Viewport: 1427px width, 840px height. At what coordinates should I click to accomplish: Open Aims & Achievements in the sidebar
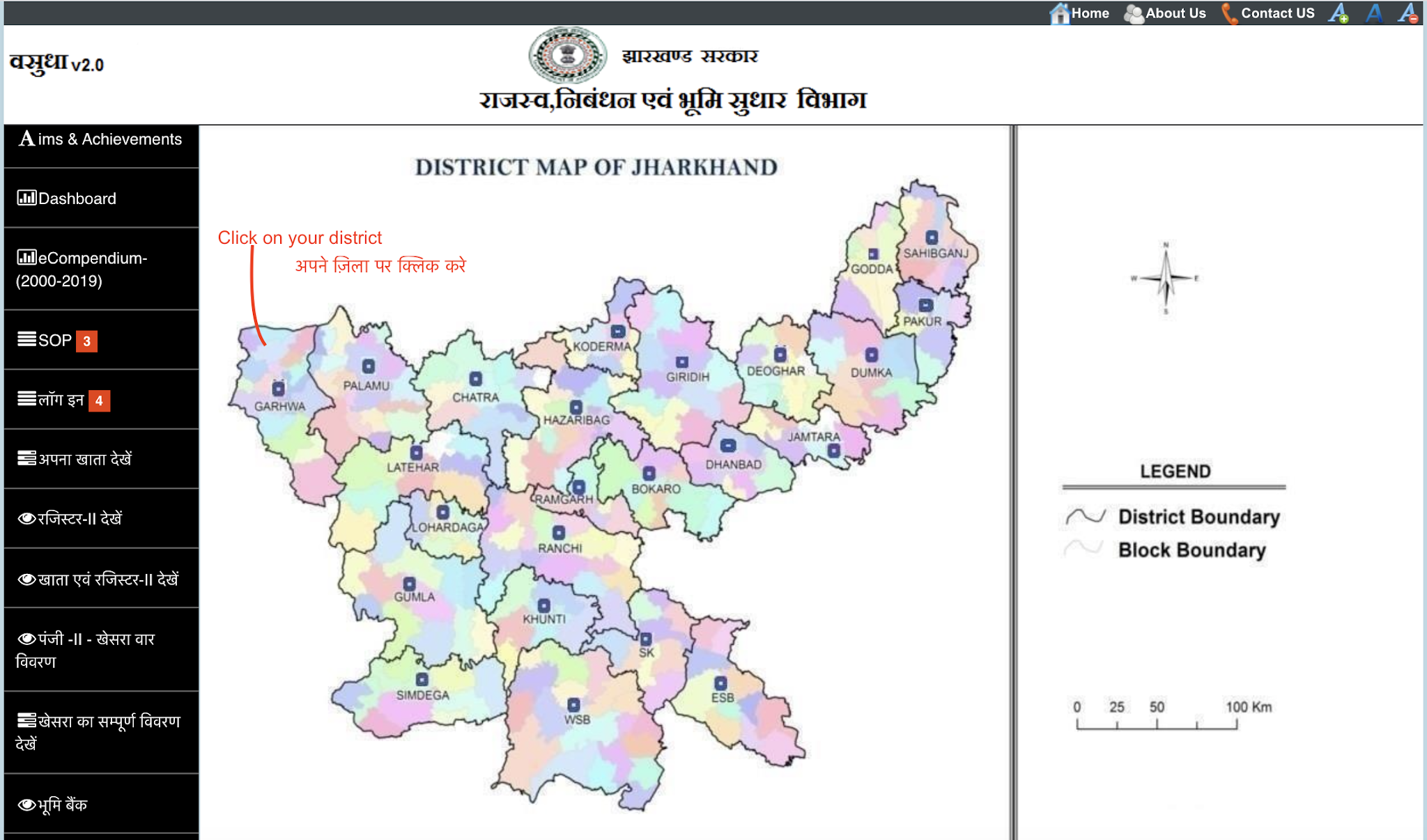tap(101, 139)
